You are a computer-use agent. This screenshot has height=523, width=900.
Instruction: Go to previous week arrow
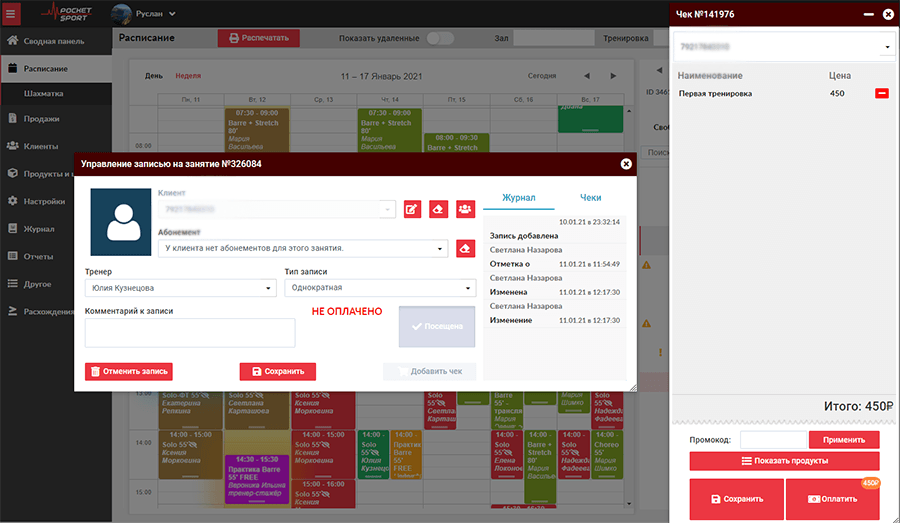(587, 76)
